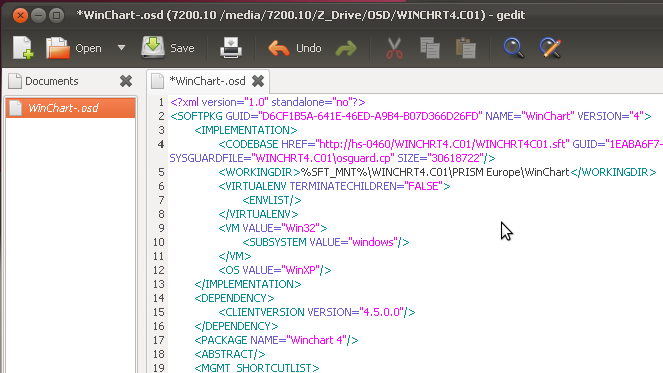This screenshot has height=373, width=663.
Task: Switch to the *WinChart-.osd tab
Action: point(207,81)
